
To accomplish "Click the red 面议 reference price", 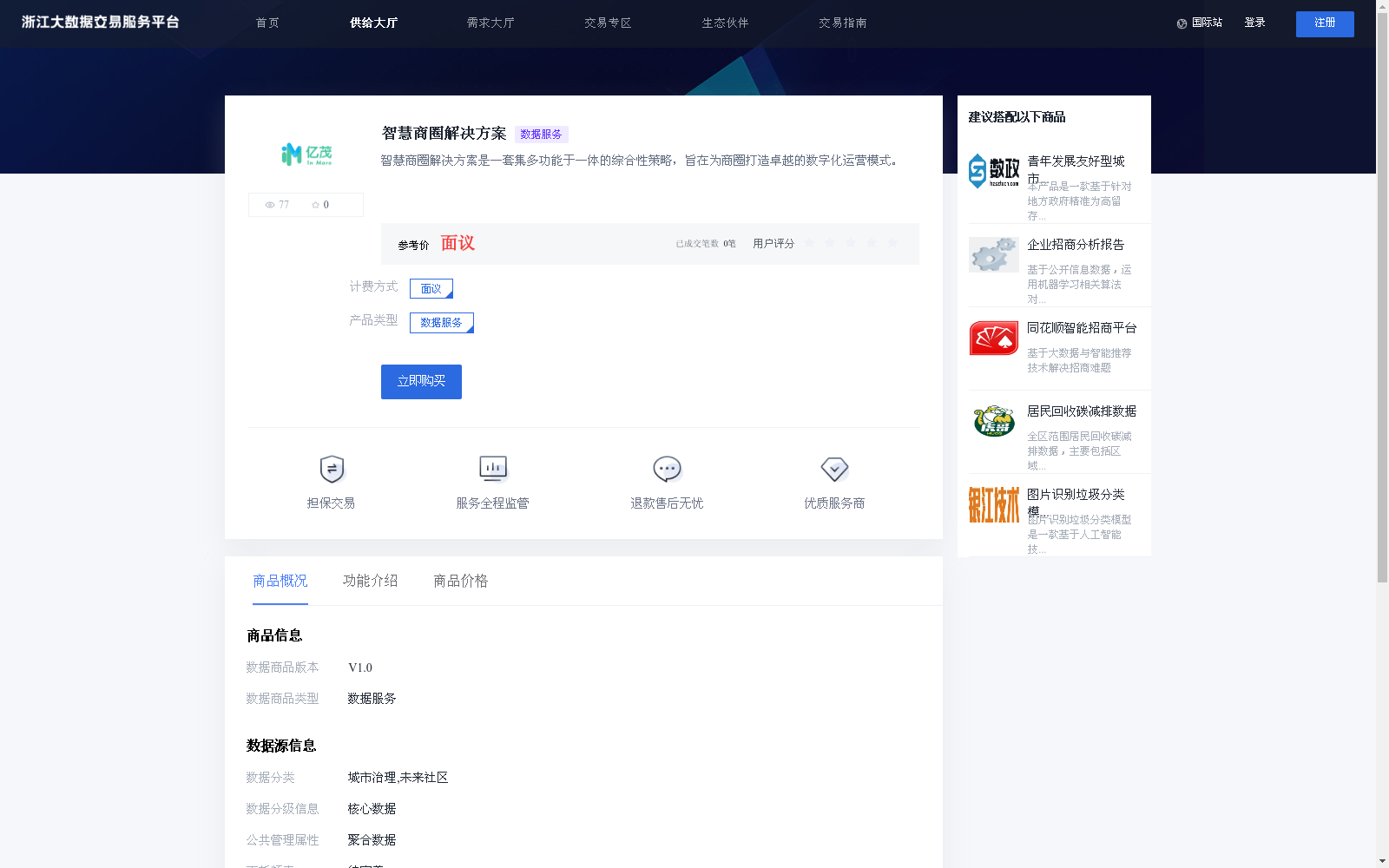I will 458,243.
